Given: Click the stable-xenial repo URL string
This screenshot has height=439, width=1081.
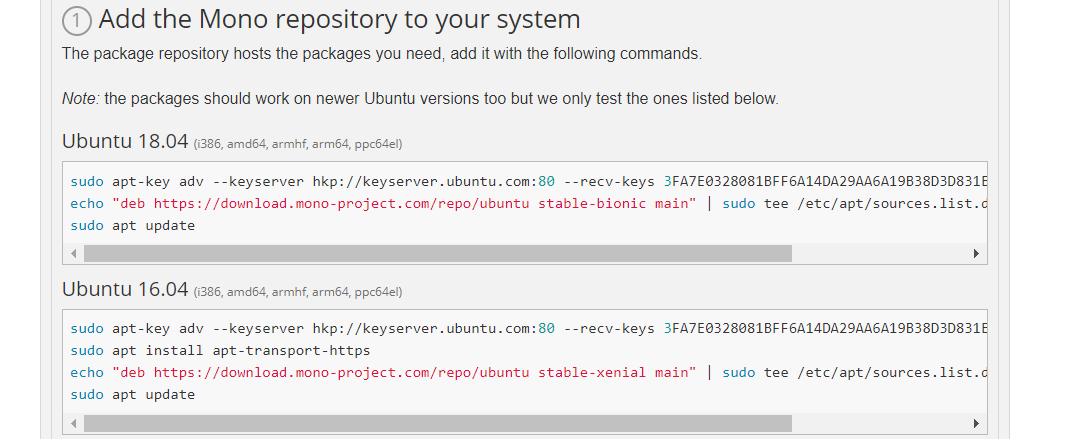Looking at the screenshot, I should (x=405, y=373).
